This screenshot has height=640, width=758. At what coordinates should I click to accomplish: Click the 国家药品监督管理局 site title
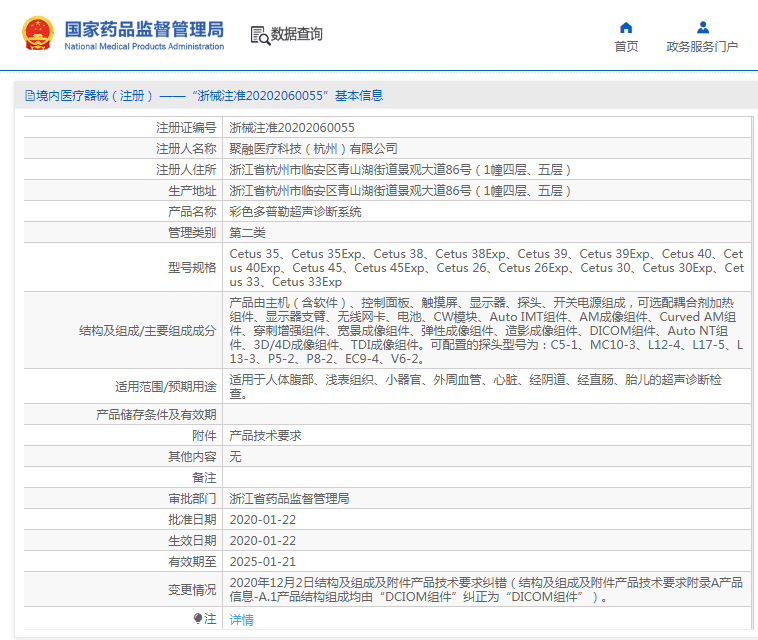tap(144, 28)
